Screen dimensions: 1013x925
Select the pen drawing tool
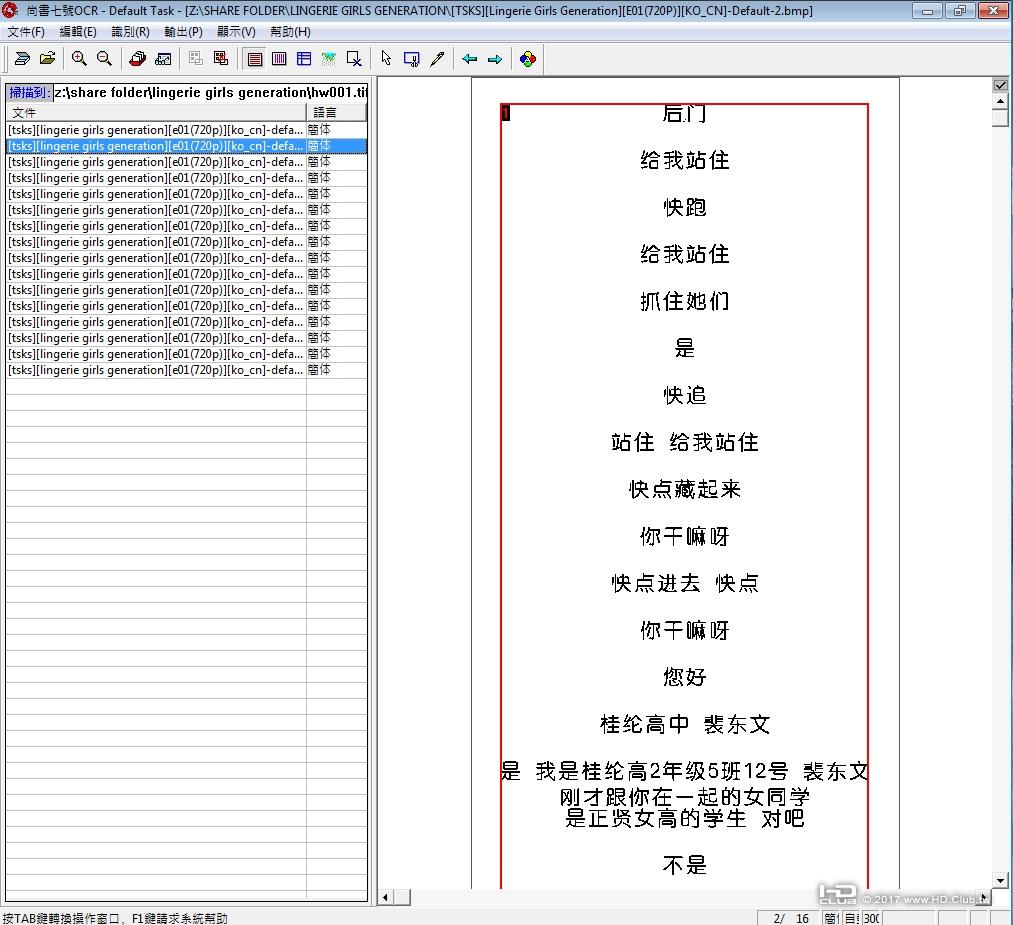tap(437, 59)
